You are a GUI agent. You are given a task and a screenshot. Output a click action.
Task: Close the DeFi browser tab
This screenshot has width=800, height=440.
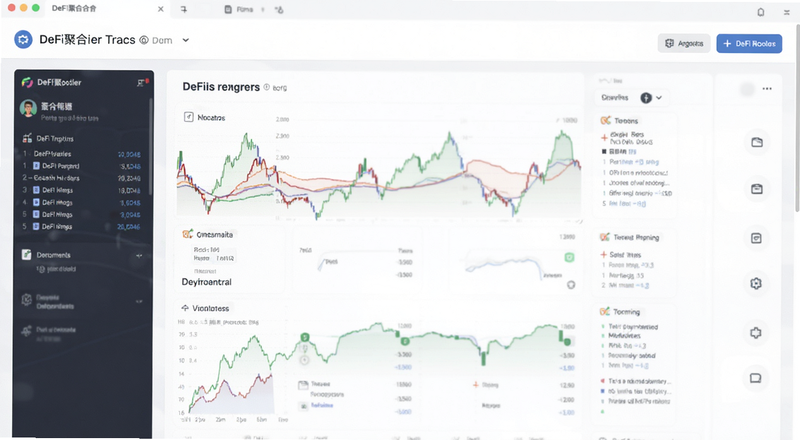[161, 9]
